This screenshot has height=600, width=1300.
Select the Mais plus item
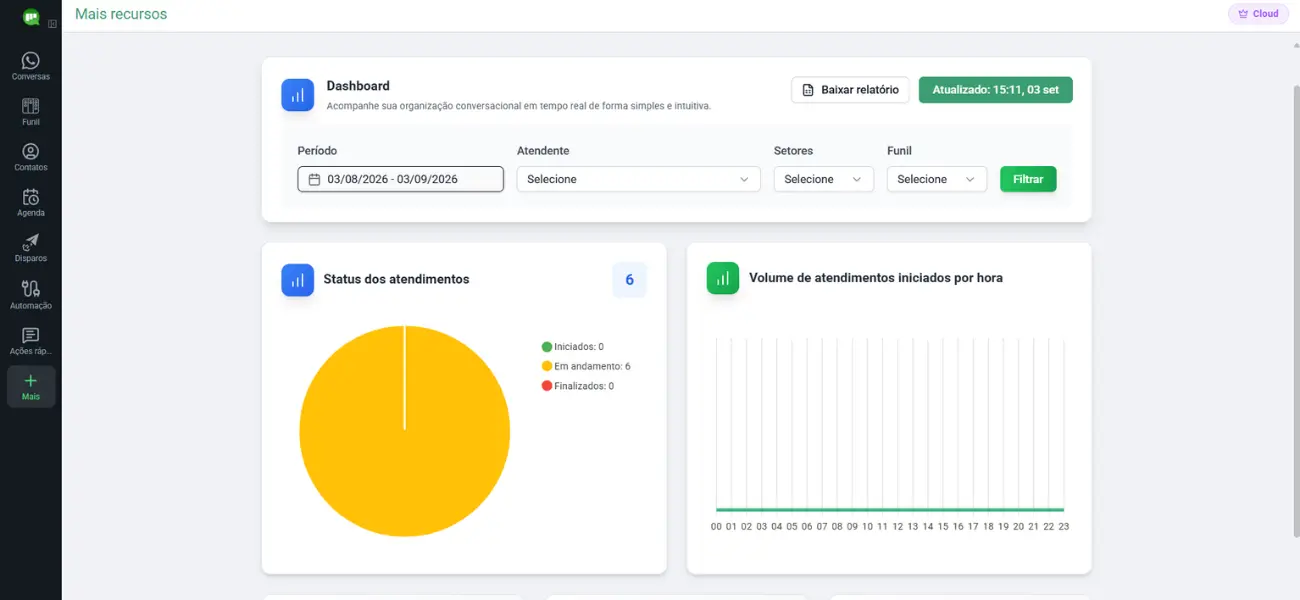click(x=31, y=387)
